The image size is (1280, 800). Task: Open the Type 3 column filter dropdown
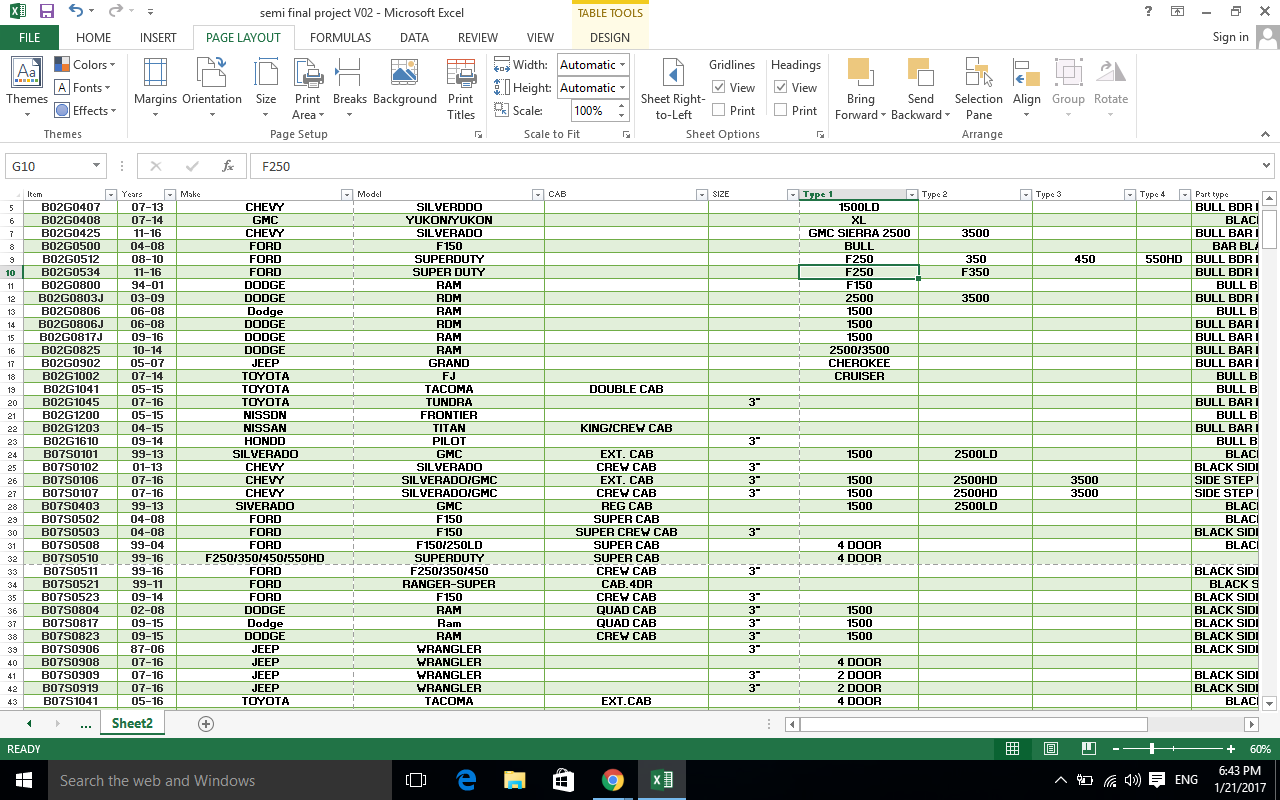[x=1130, y=194]
